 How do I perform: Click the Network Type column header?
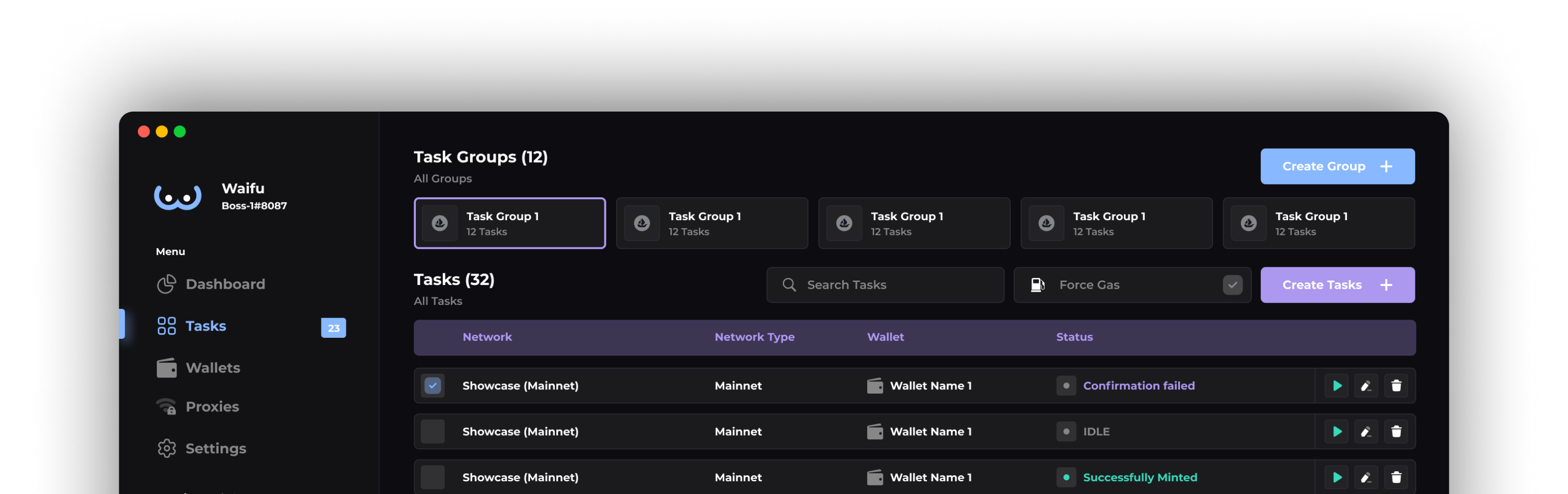pos(754,337)
